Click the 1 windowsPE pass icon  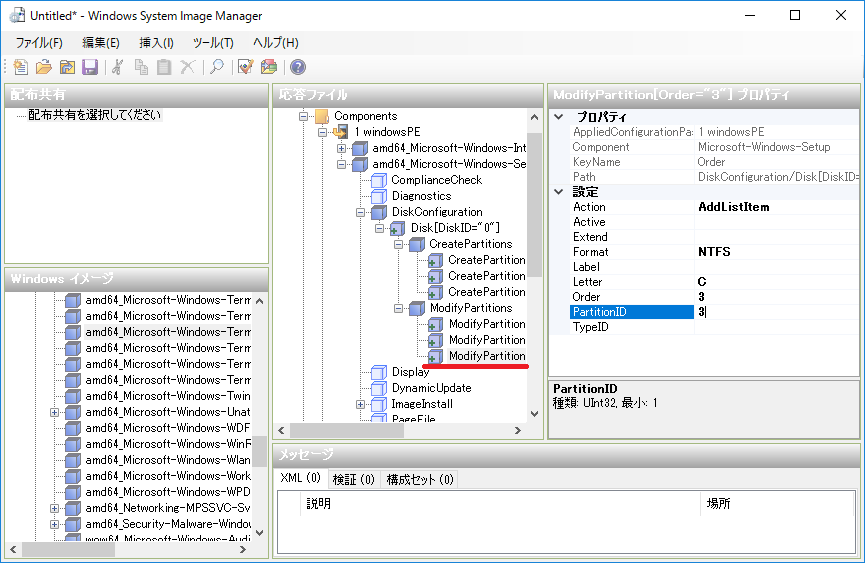click(x=341, y=132)
